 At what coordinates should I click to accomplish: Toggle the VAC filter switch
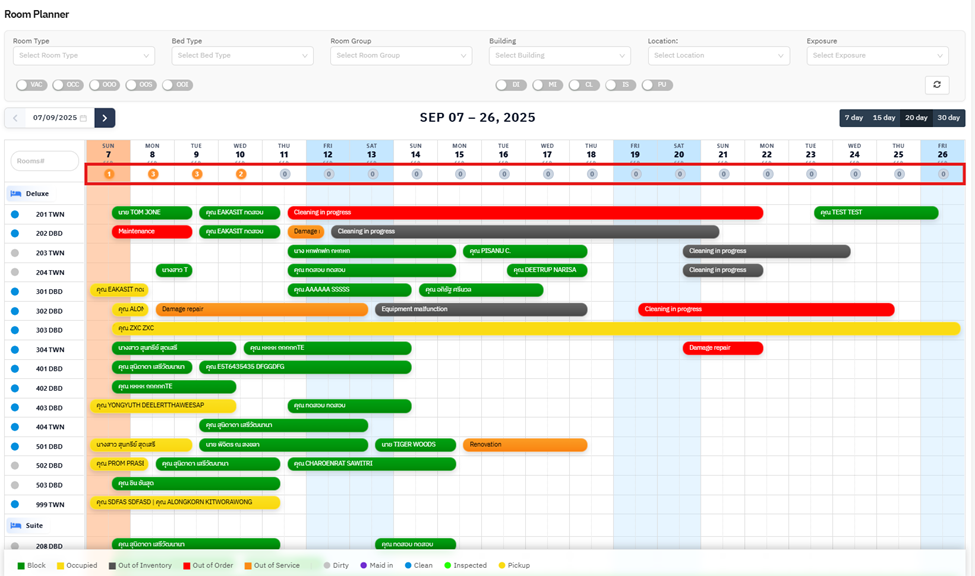click(31, 85)
